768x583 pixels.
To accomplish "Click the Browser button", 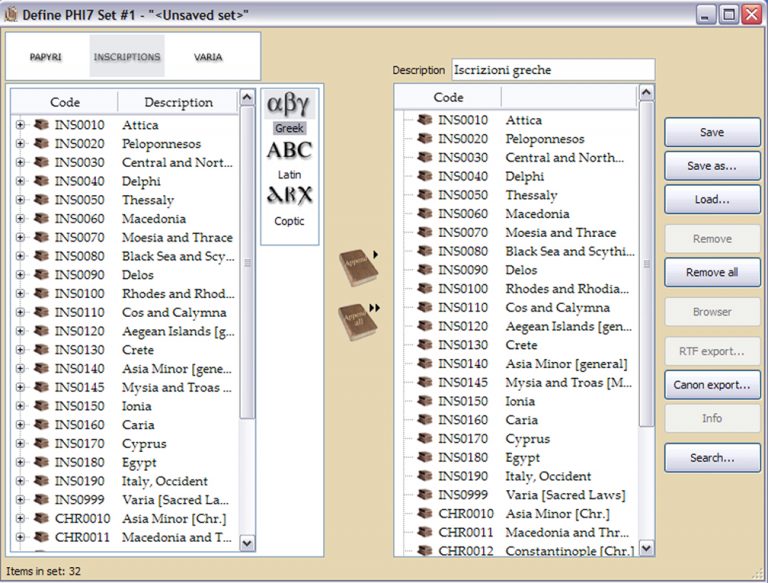I will [712, 312].
